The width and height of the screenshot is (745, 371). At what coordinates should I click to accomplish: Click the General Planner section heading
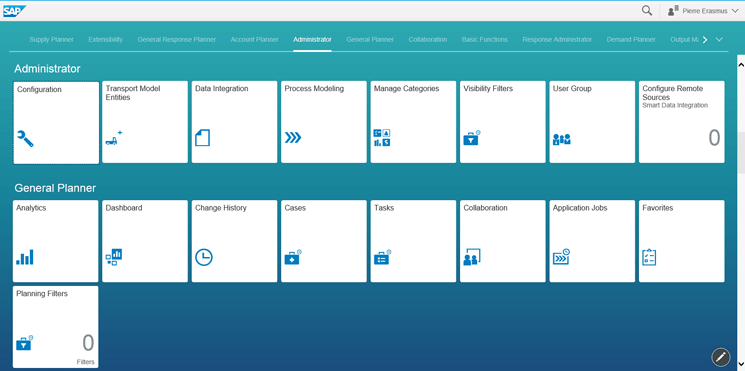(55, 188)
